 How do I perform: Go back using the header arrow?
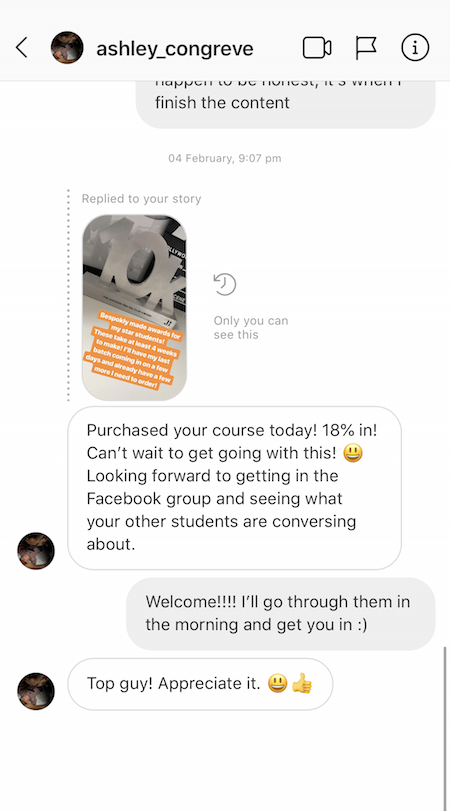[21, 48]
